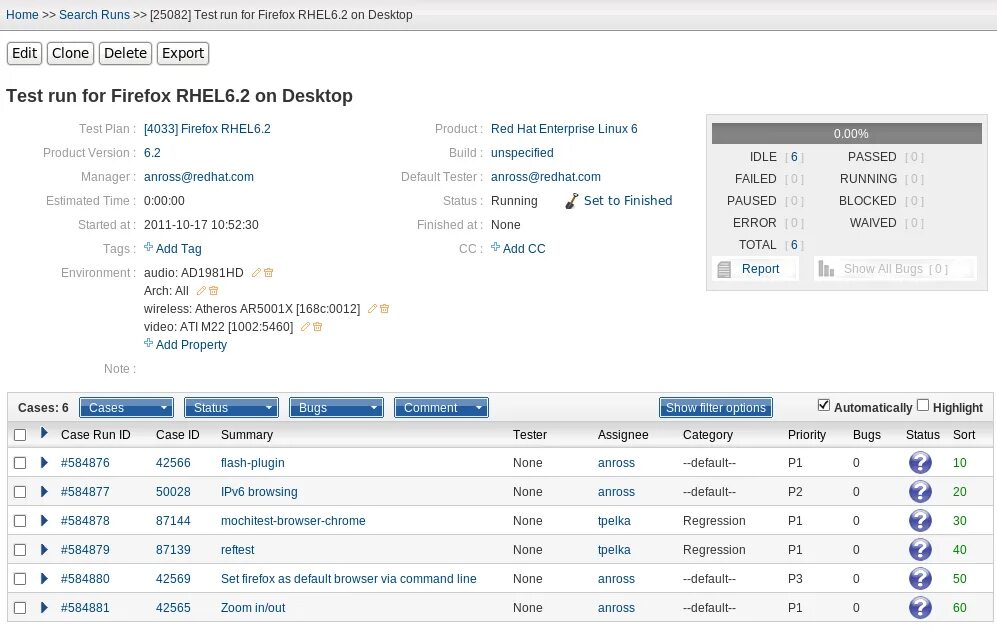The width and height of the screenshot is (997, 631).
Task: Click the status icon for IPv6 browsing case
Action: 920,492
